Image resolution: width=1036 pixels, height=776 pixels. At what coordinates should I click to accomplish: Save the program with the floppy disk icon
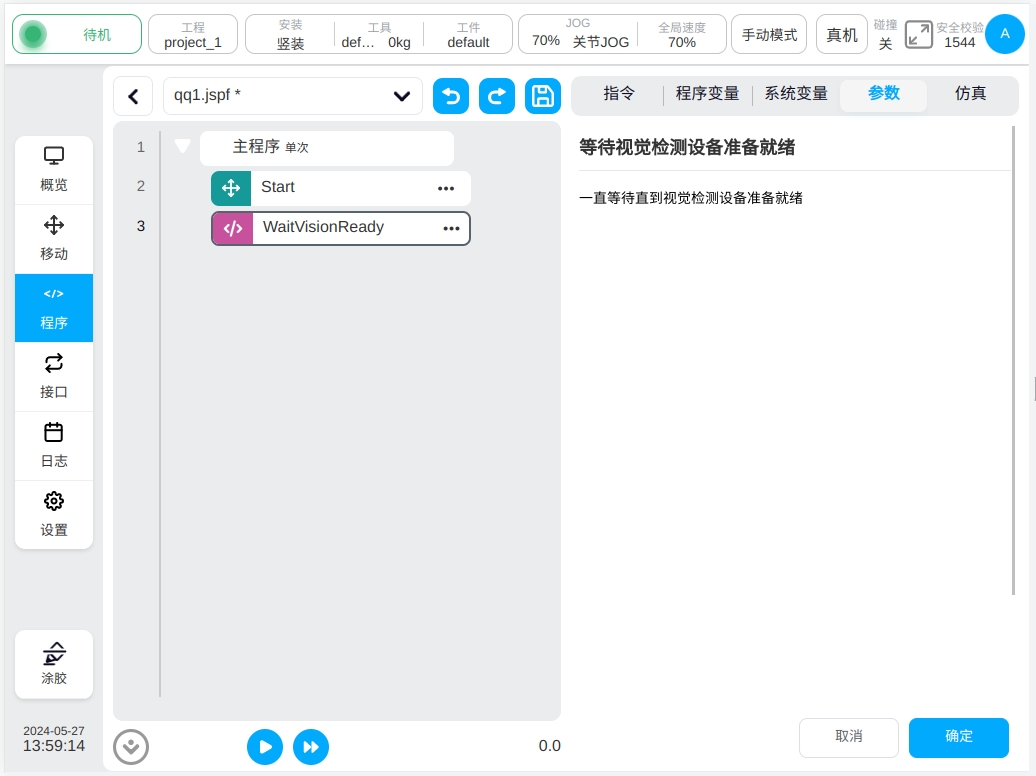click(x=543, y=96)
